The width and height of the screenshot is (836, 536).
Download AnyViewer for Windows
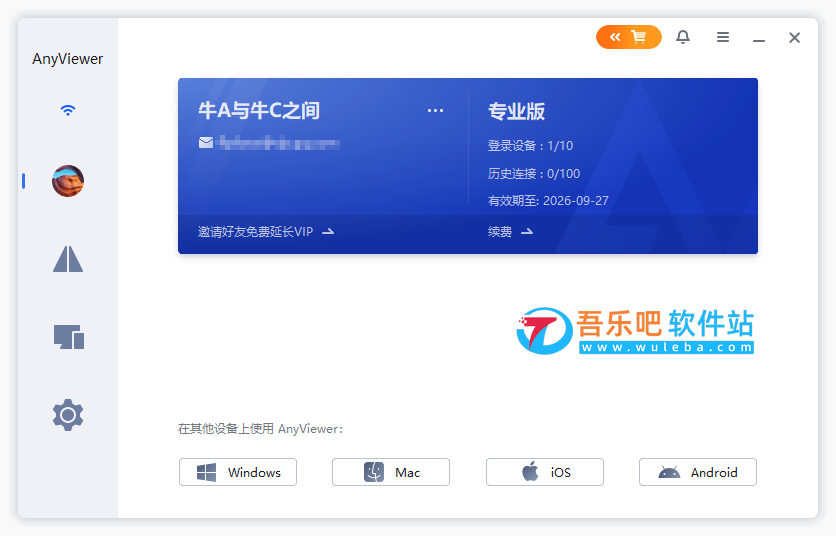(x=238, y=472)
